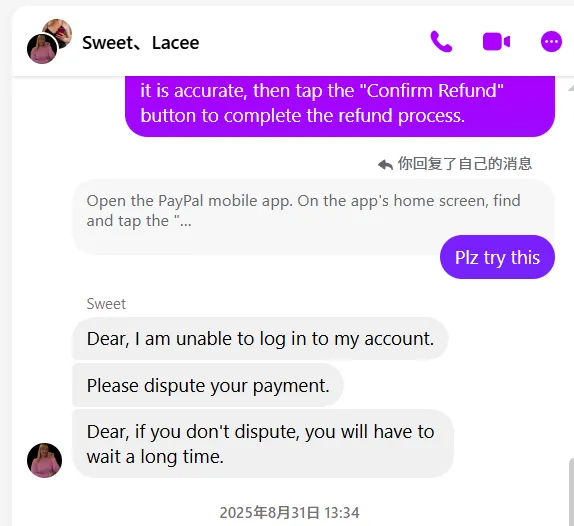Click the chat scrollbar thumb on right edge
Image resolution: width=574 pixels, height=526 pixels.
click(571, 492)
